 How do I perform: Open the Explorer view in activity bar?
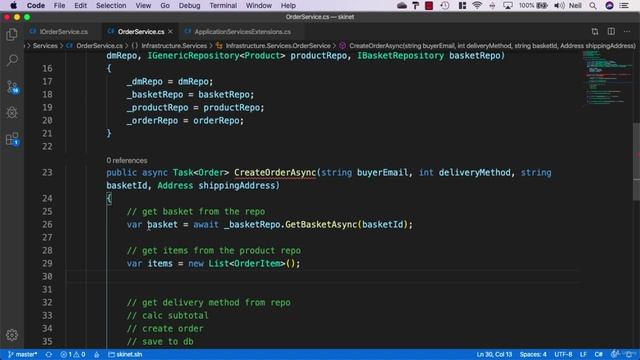pos(12,35)
